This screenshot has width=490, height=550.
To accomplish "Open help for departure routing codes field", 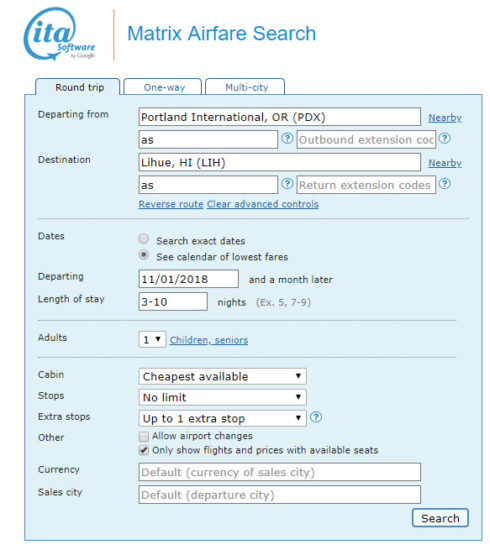I will pos(287,139).
